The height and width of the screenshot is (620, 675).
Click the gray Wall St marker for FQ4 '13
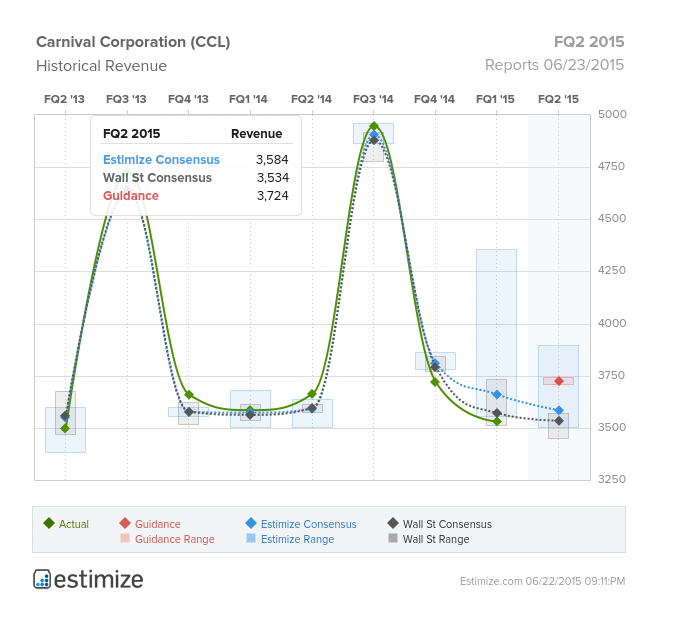pos(189,412)
